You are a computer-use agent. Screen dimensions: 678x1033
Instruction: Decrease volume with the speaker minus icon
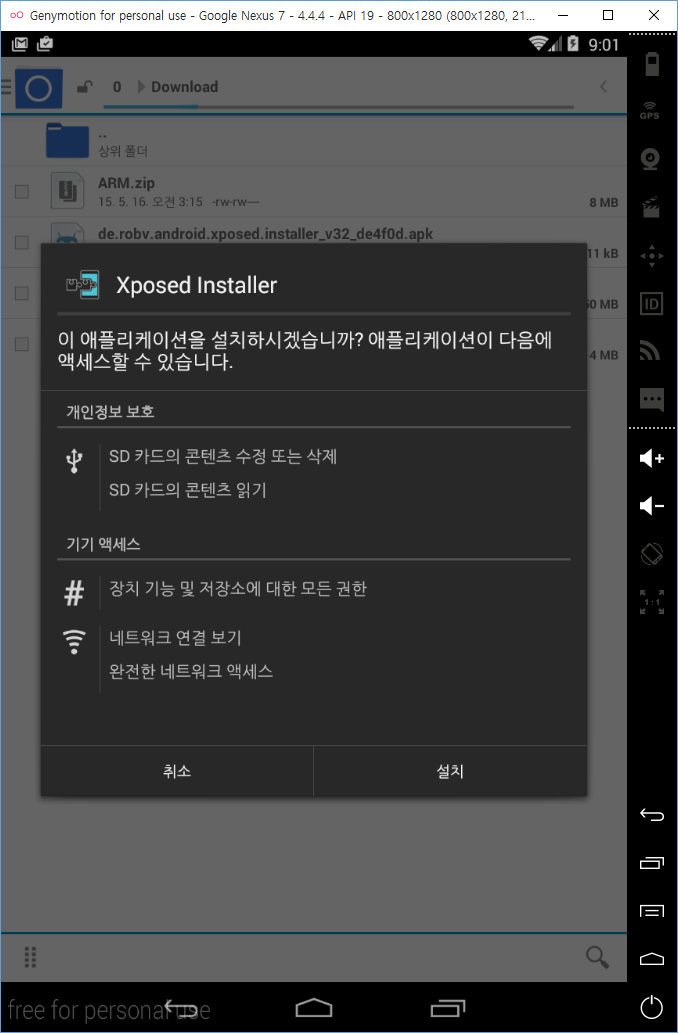click(x=651, y=506)
